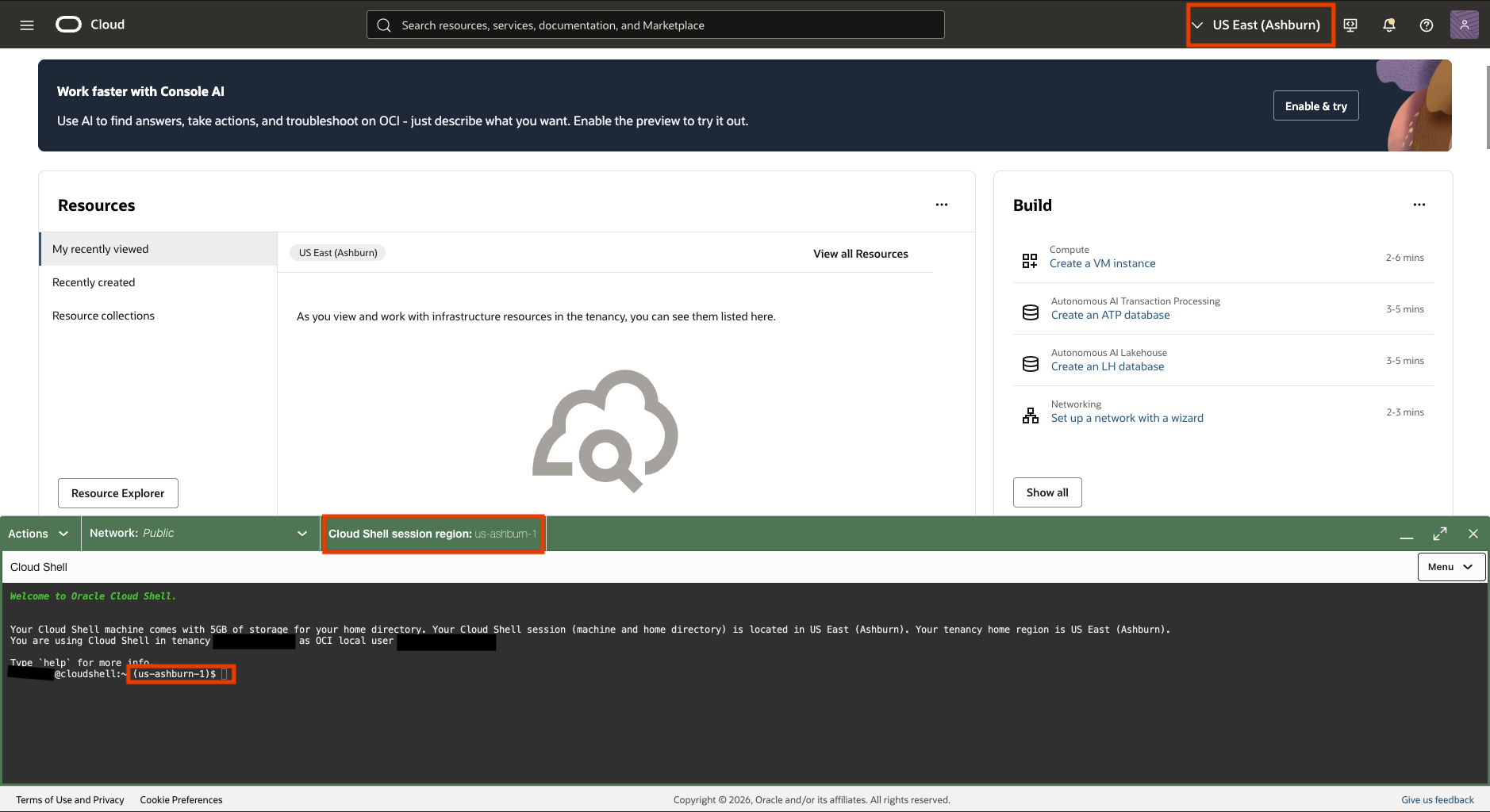The width and height of the screenshot is (1490, 812).
Task: Open Create an LH database link
Action: tap(1108, 367)
